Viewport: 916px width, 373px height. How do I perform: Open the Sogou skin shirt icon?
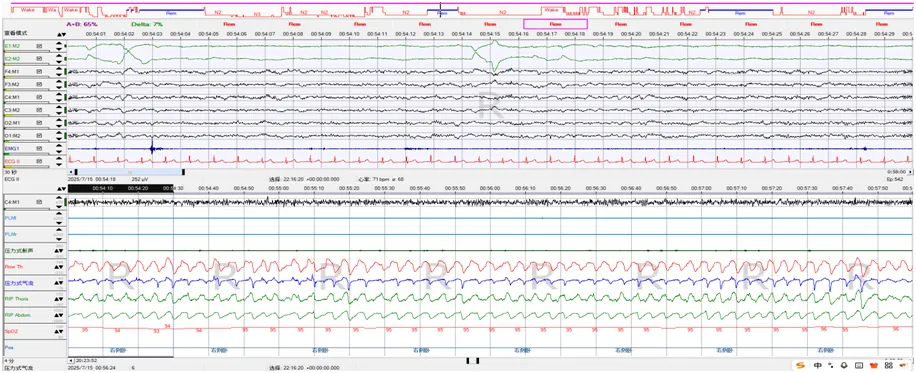875,365
